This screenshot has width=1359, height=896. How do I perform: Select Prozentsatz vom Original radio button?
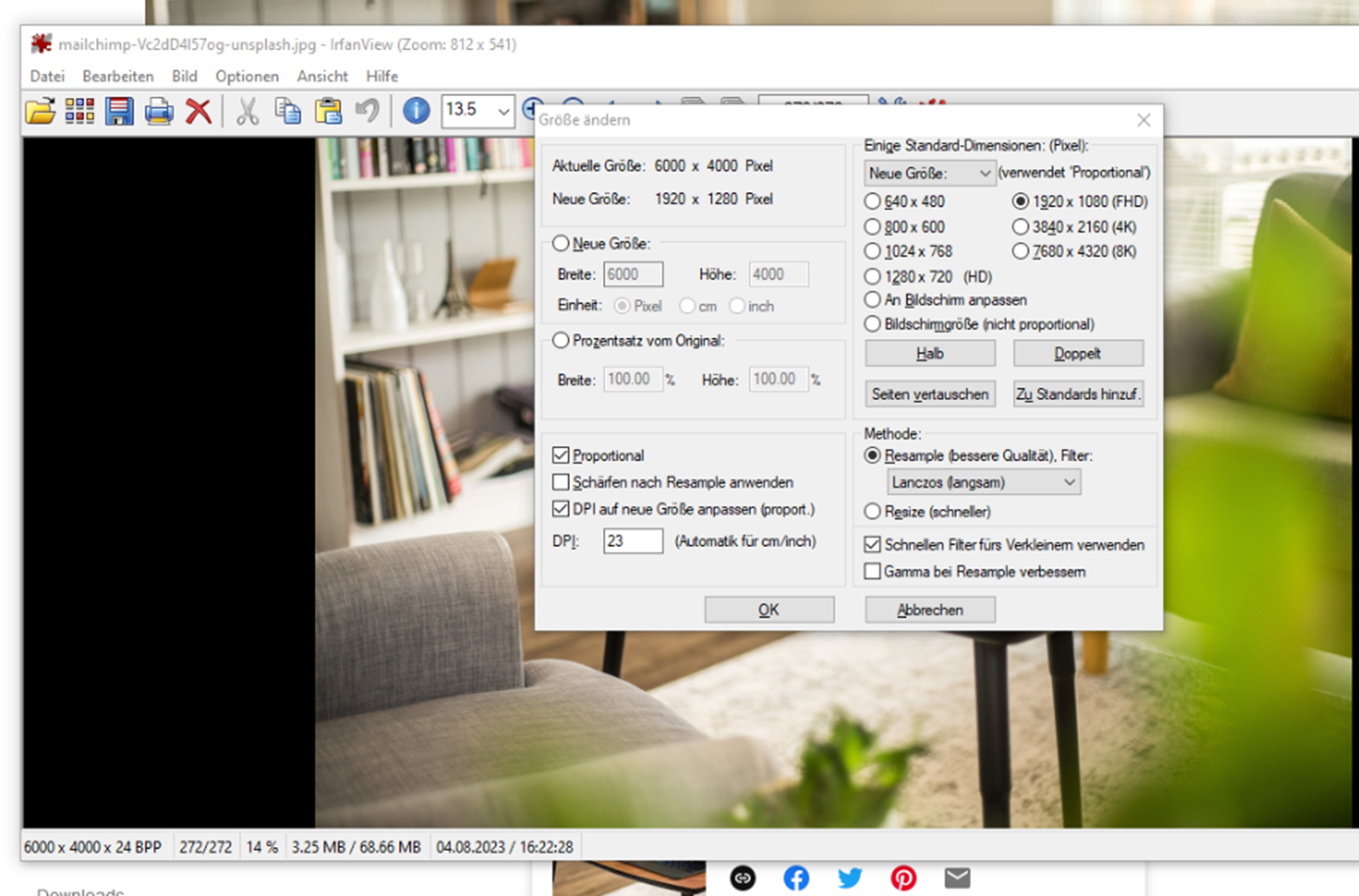pos(561,341)
